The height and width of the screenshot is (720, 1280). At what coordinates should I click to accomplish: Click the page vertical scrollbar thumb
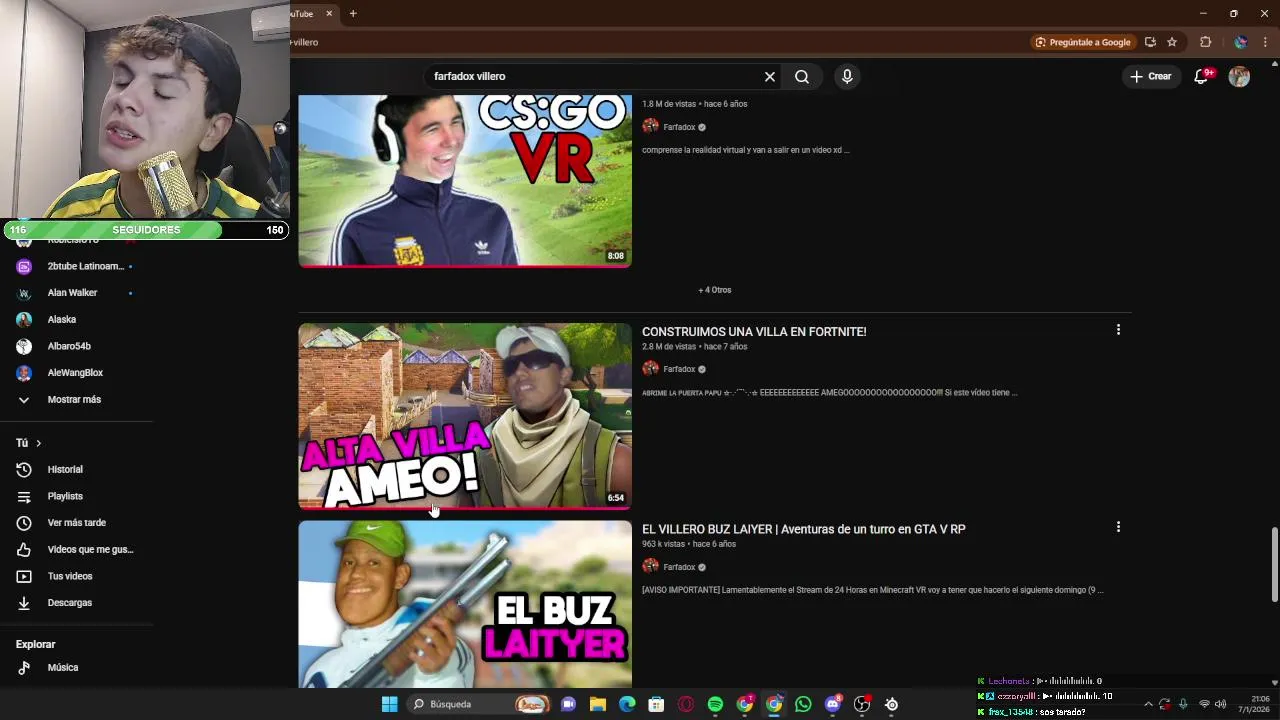click(x=1274, y=565)
